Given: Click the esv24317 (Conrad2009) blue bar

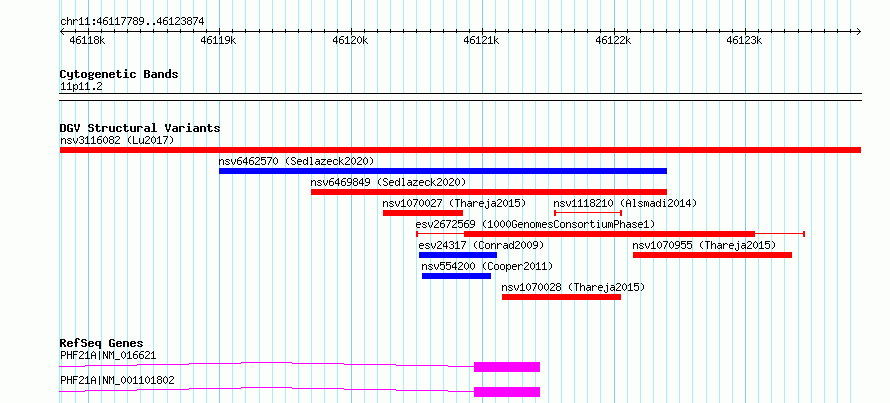Looking at the screenshot, I should coord(457,255).
